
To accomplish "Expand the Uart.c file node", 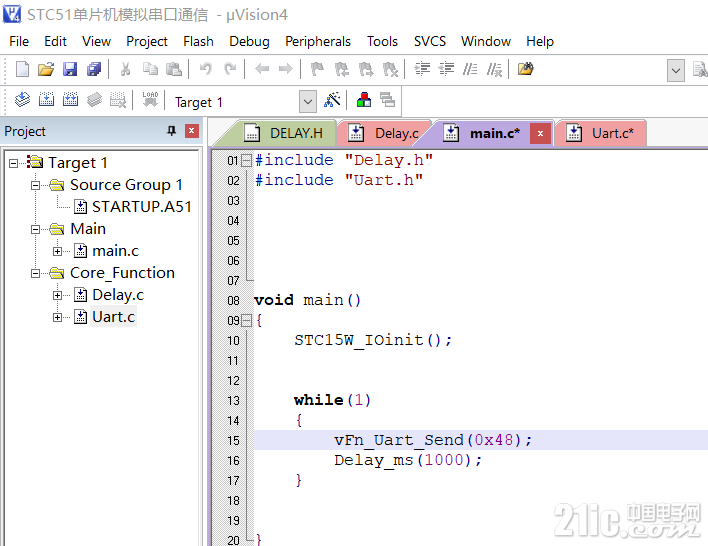I will click(x=57, y=317).
